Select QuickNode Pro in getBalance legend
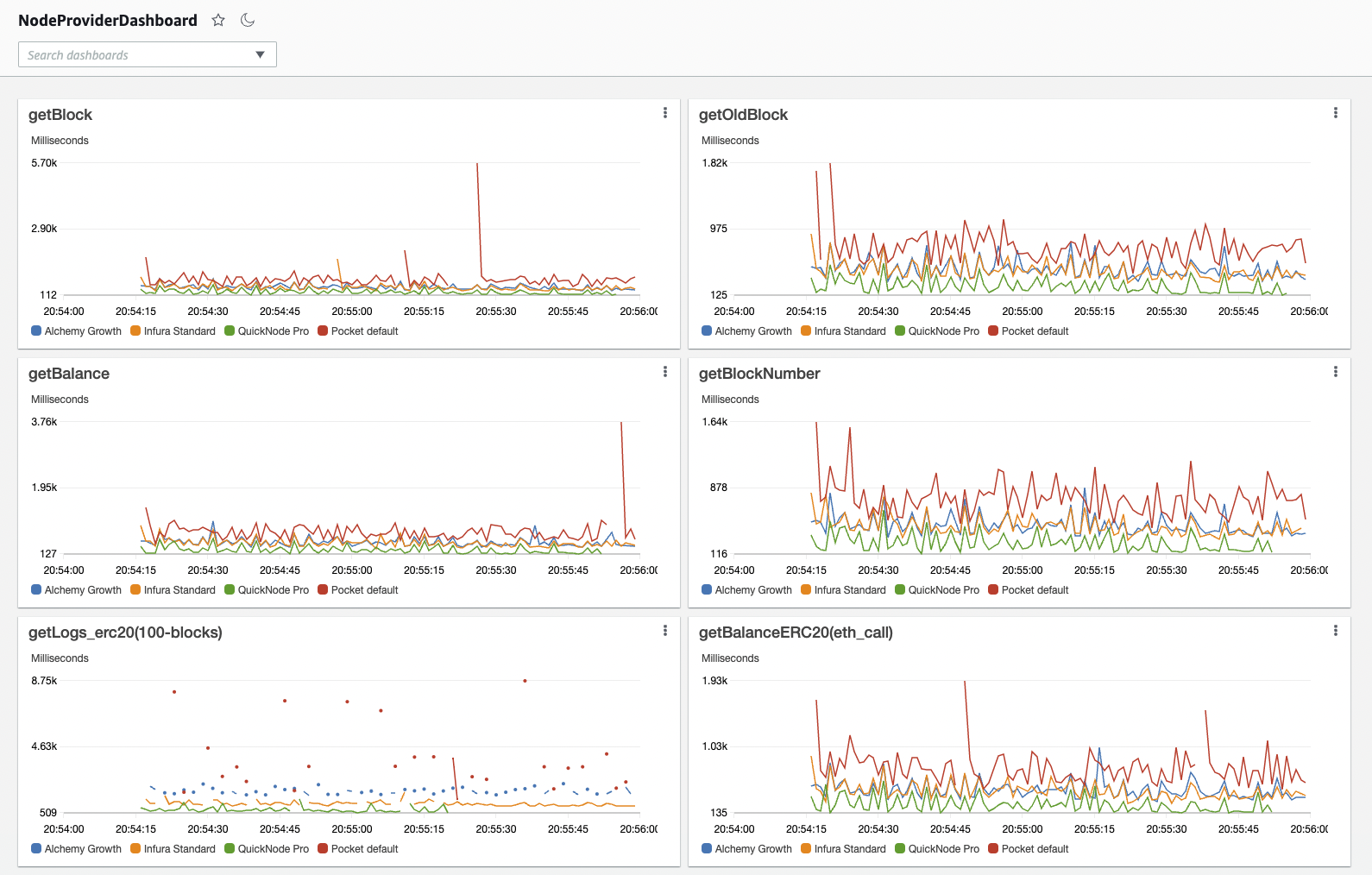 (267, 590)
